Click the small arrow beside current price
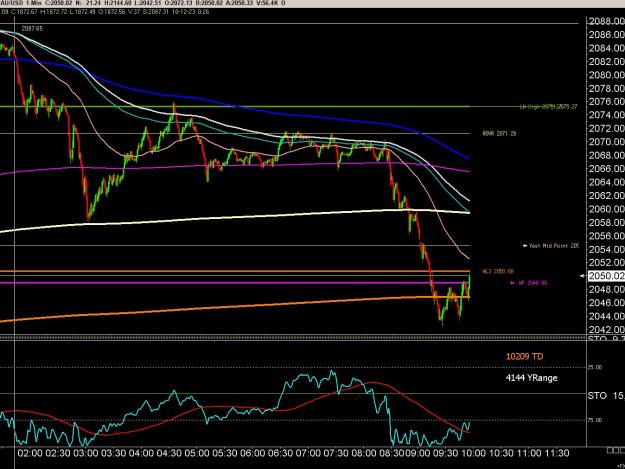Viewport: 625px width, 469px height. point(582,276)
